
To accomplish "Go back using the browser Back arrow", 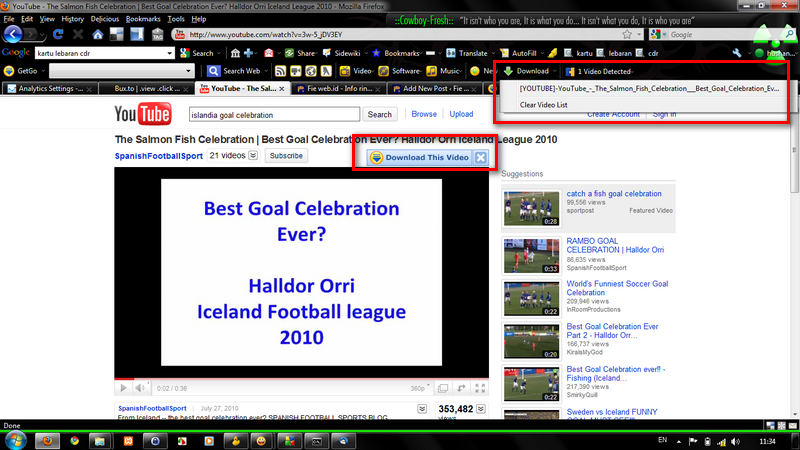I will tap(12, 34).
